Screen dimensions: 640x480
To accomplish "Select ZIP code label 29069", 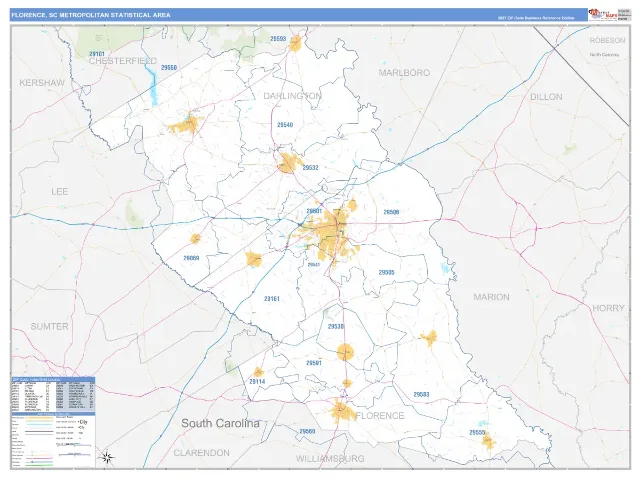I will [191, 258].
